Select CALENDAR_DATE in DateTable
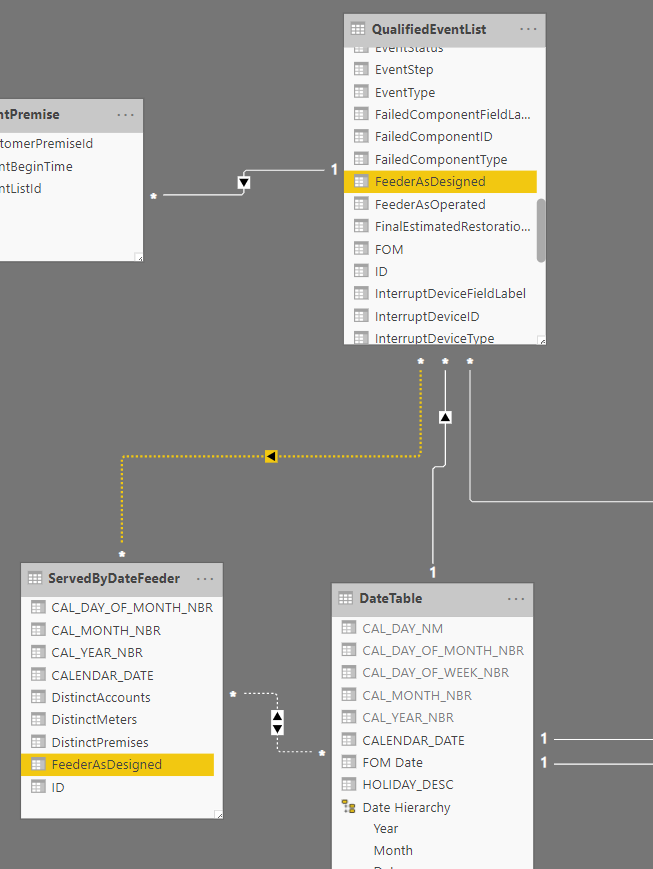 coord(414,740)
